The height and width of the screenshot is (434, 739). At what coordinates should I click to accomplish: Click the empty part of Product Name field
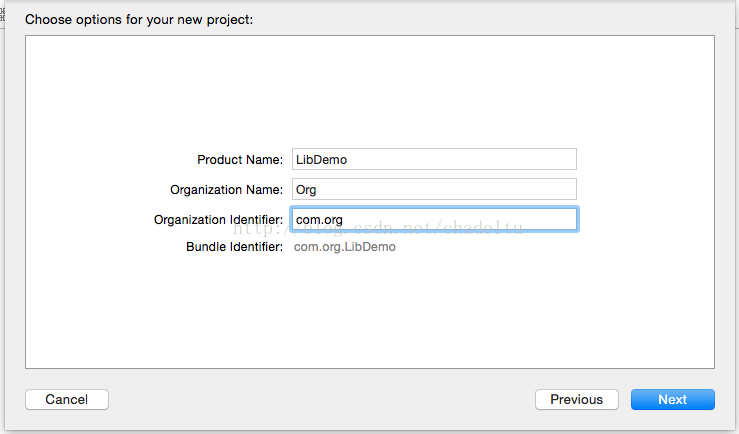coord(462,159)
